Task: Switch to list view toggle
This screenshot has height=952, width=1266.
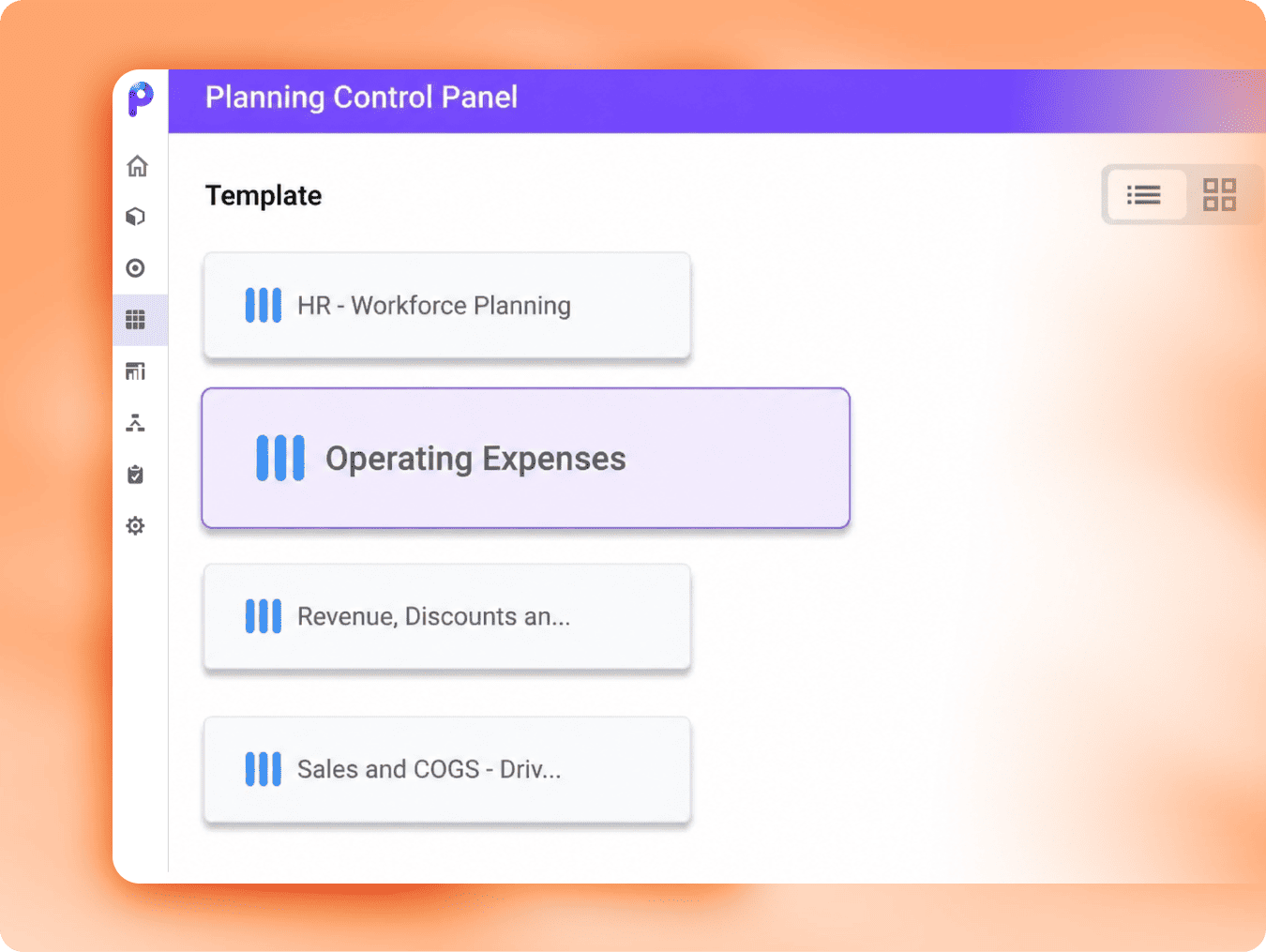Action: [1144, 195]
